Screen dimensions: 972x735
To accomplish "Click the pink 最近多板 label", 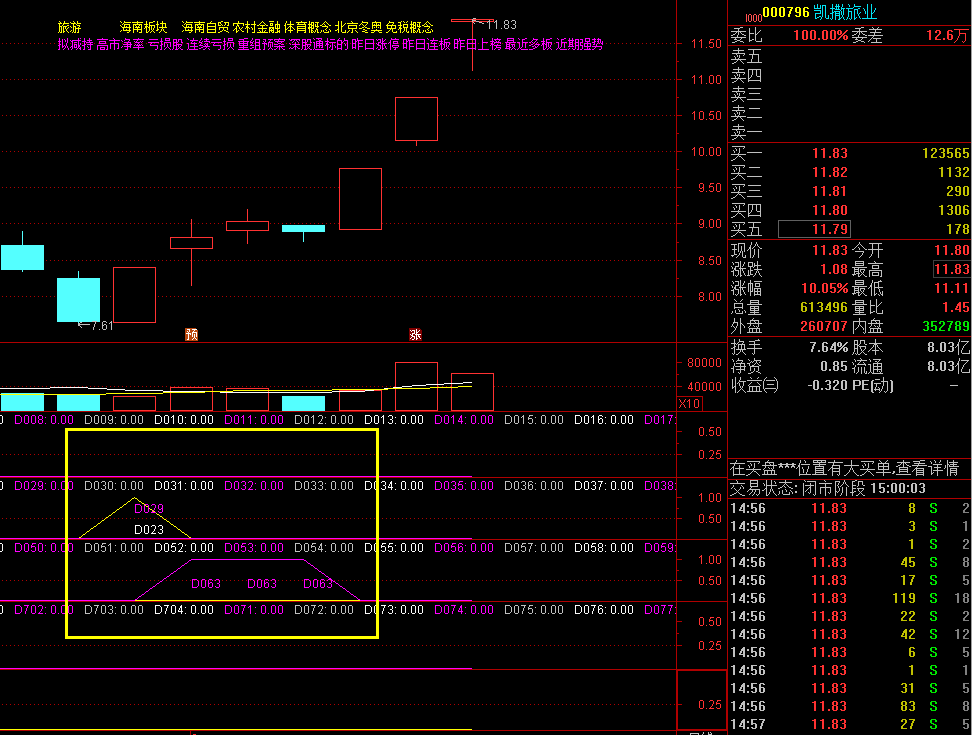I will [528, 45].
